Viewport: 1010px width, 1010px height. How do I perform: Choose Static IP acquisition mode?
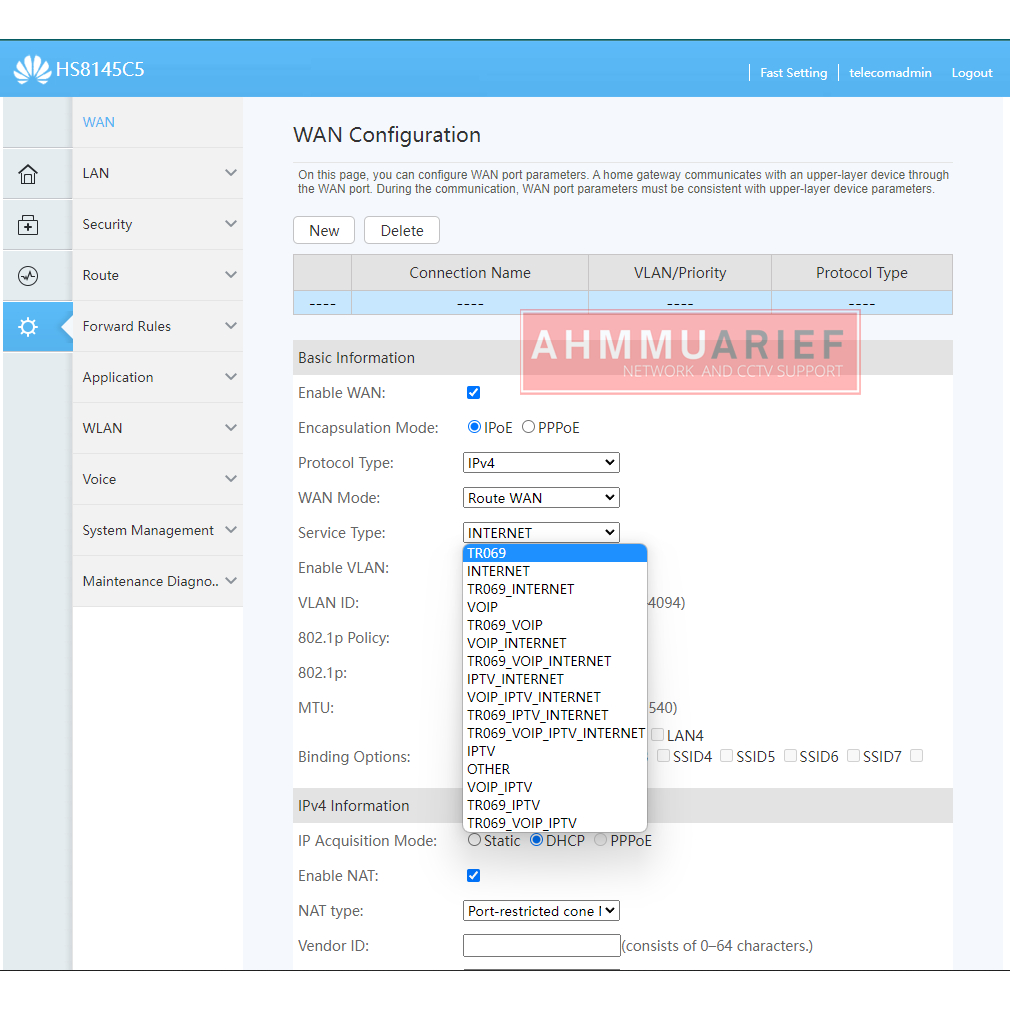pyautogui.click(x=474, y=840)
